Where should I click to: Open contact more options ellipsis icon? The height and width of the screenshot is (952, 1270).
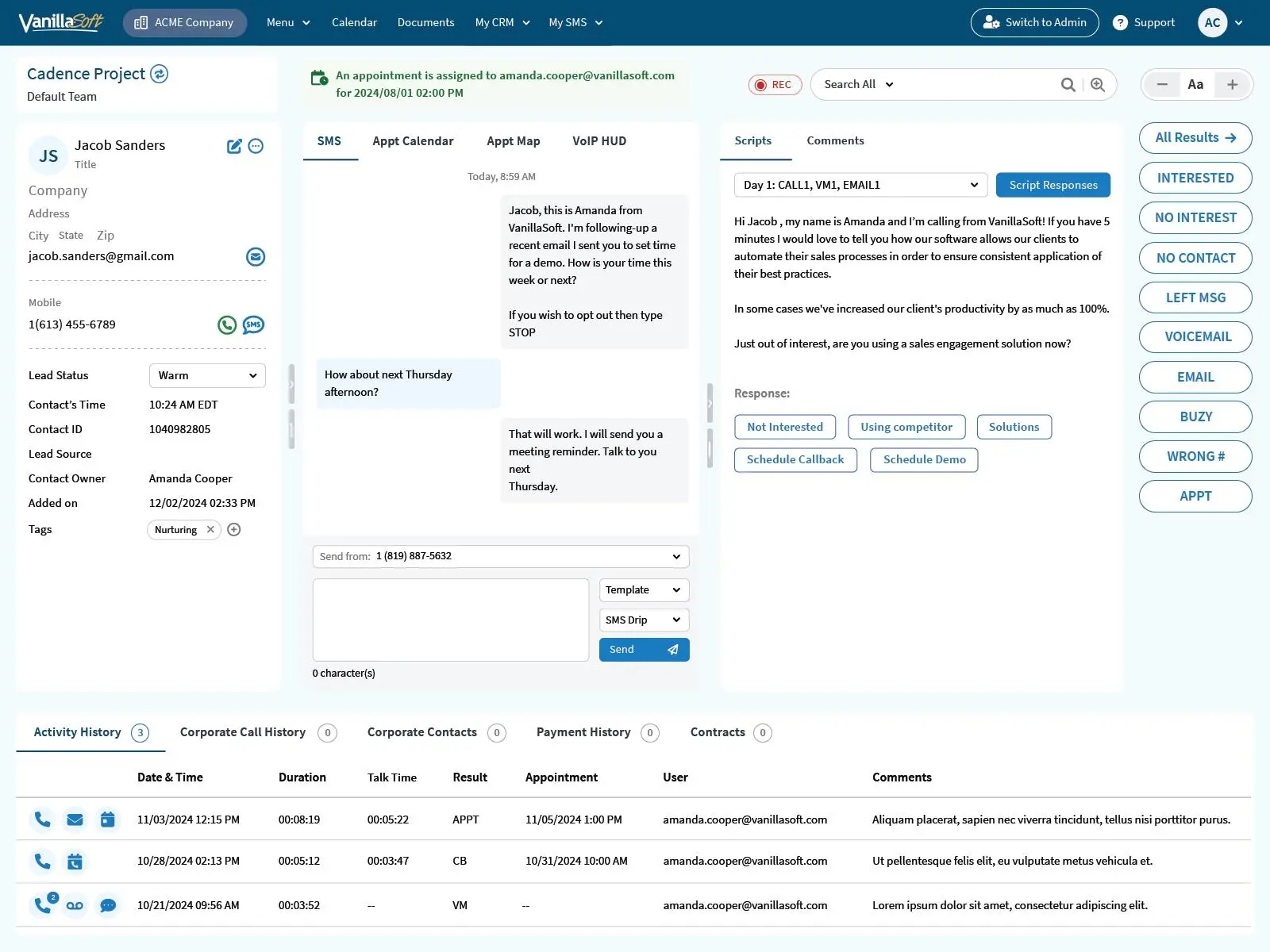point(256,146)
